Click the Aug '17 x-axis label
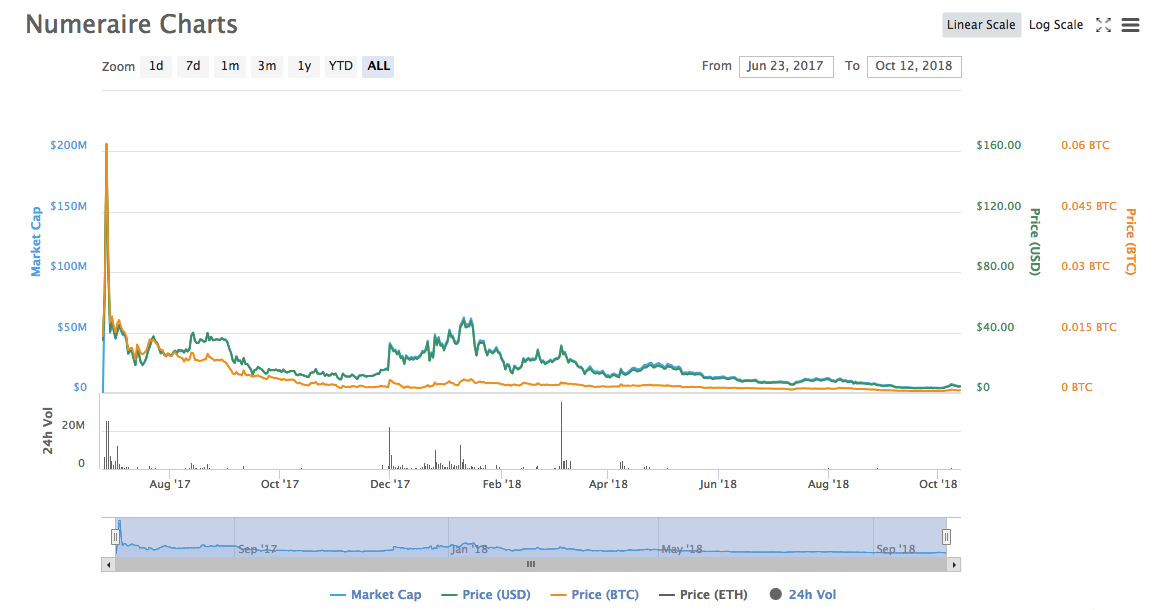Image resolution: width=1170 pixels, height=610 pixels. click(169, 484)
